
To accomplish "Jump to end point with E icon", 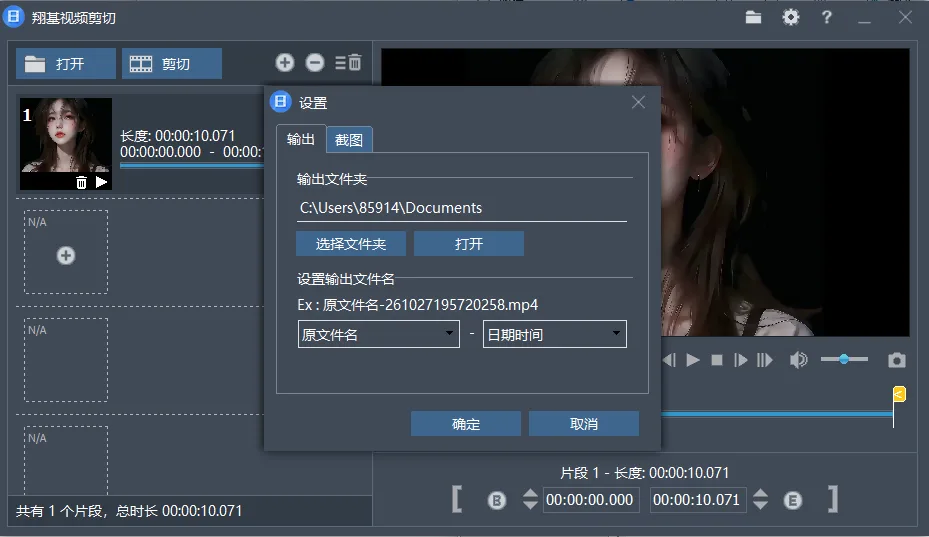I will pyautogui.click(x=793, y=501).
